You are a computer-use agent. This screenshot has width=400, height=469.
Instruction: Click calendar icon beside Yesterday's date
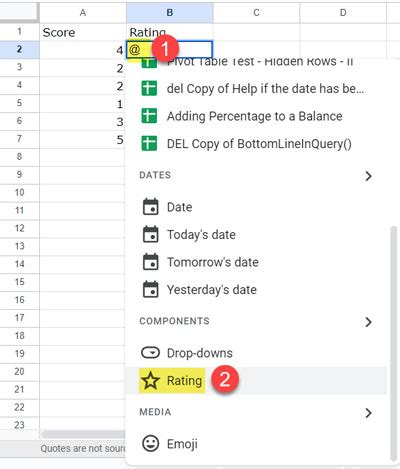point(151,289)
